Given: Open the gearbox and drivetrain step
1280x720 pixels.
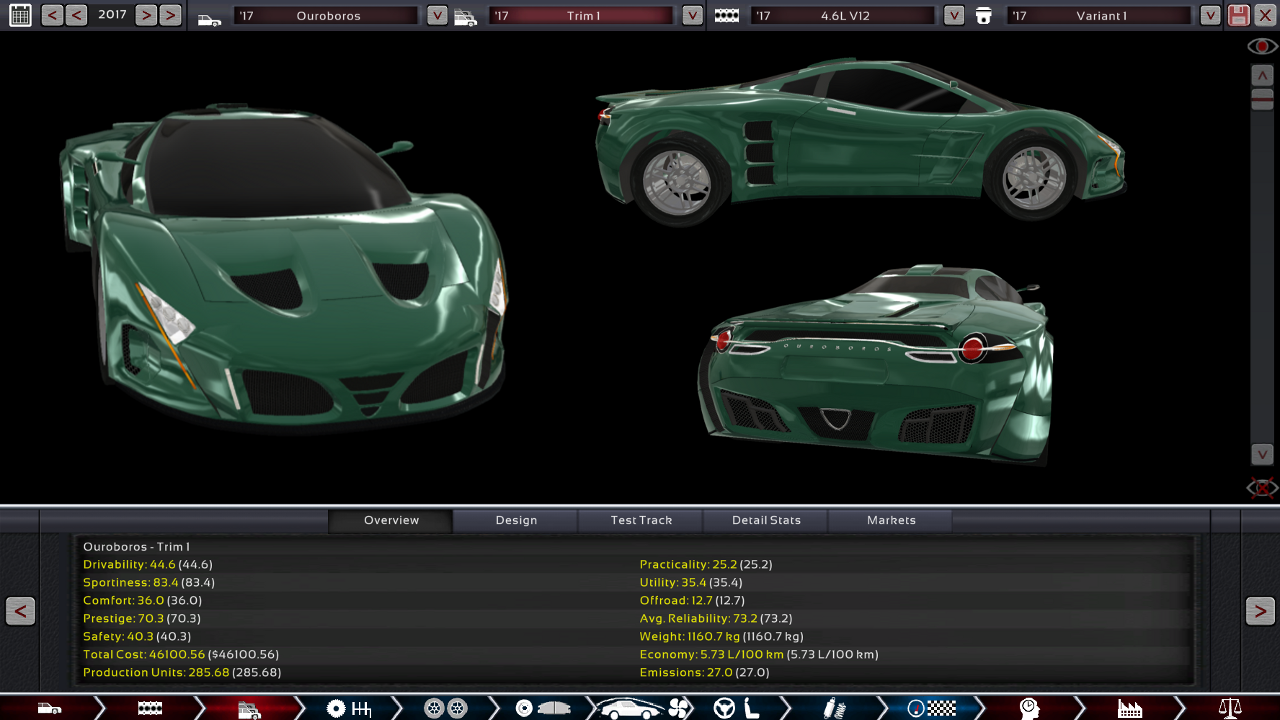Looking at the screenshot, I should [x=349, y=708].
